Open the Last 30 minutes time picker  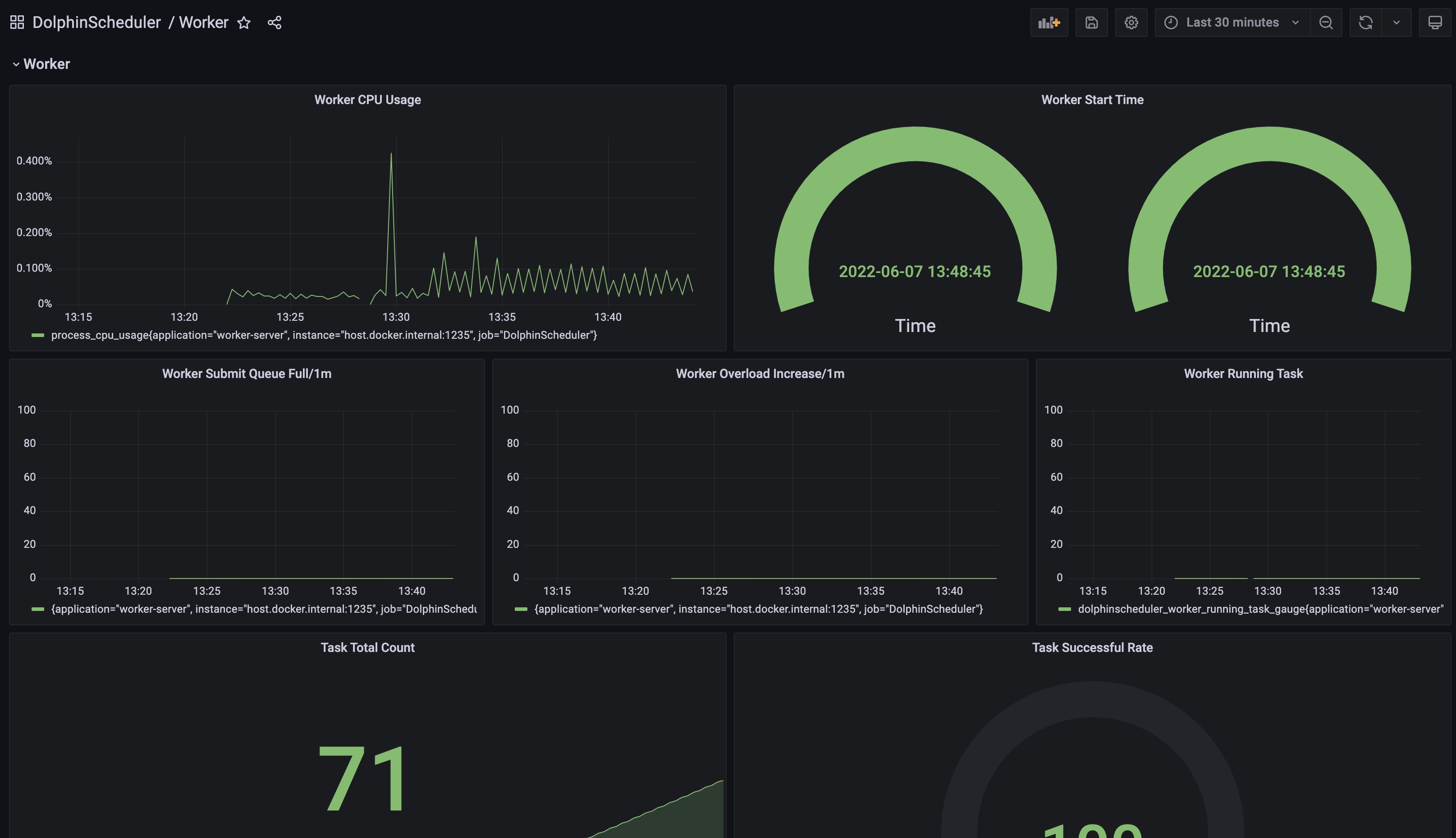coord(1232,23)
